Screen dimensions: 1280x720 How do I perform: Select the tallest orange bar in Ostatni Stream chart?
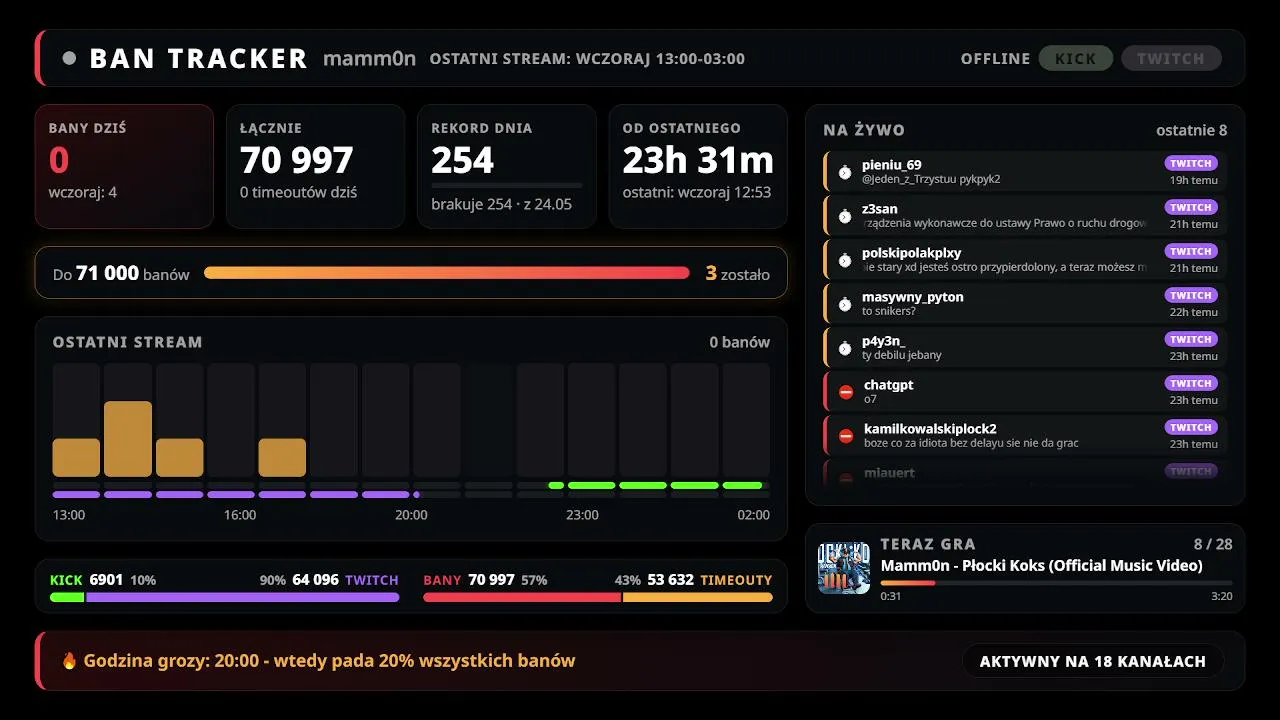(128, 438)
